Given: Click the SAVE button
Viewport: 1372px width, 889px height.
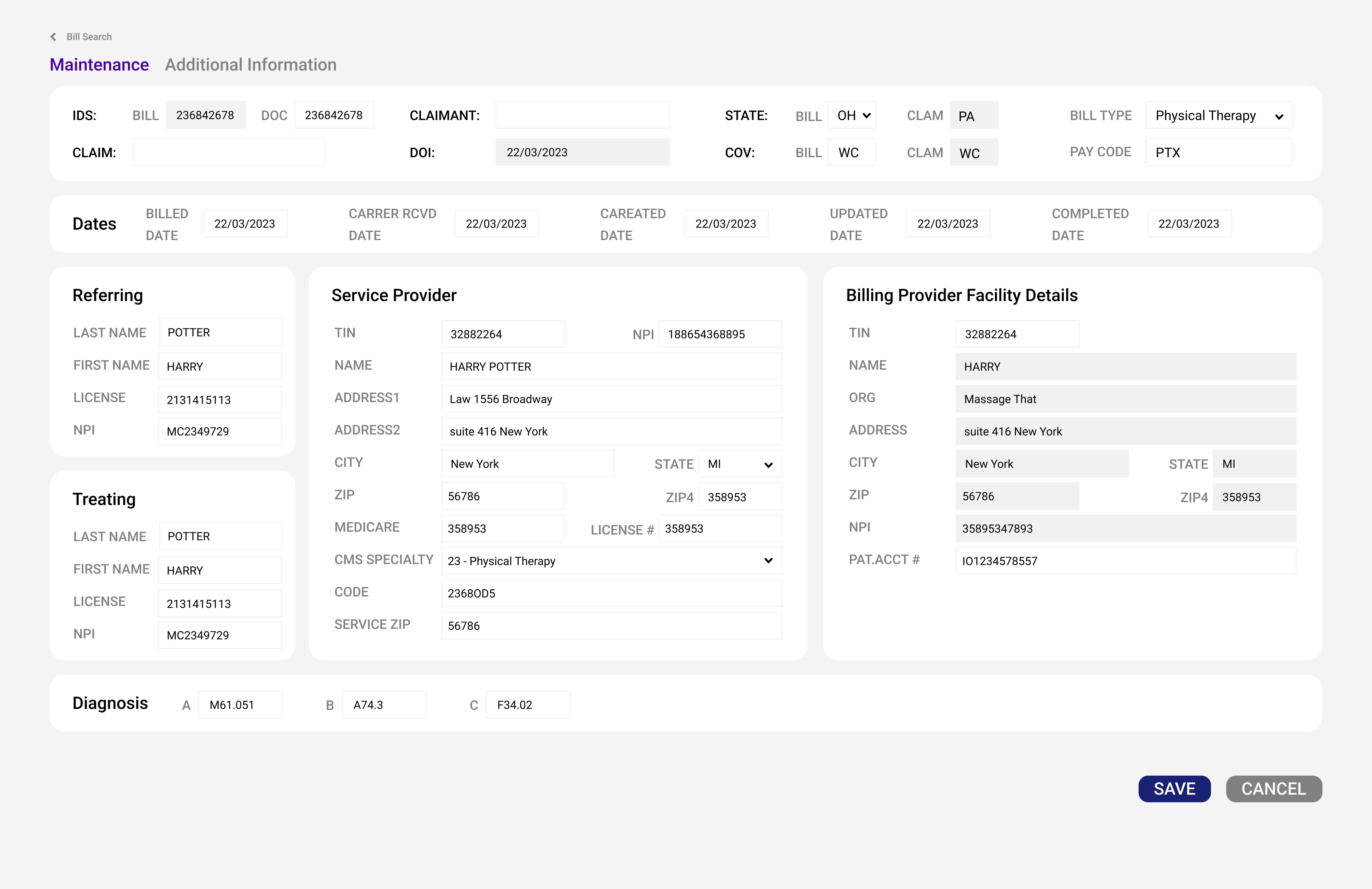Looking at the screenshot, I should pyautogui.click(x=1174, y=789).
